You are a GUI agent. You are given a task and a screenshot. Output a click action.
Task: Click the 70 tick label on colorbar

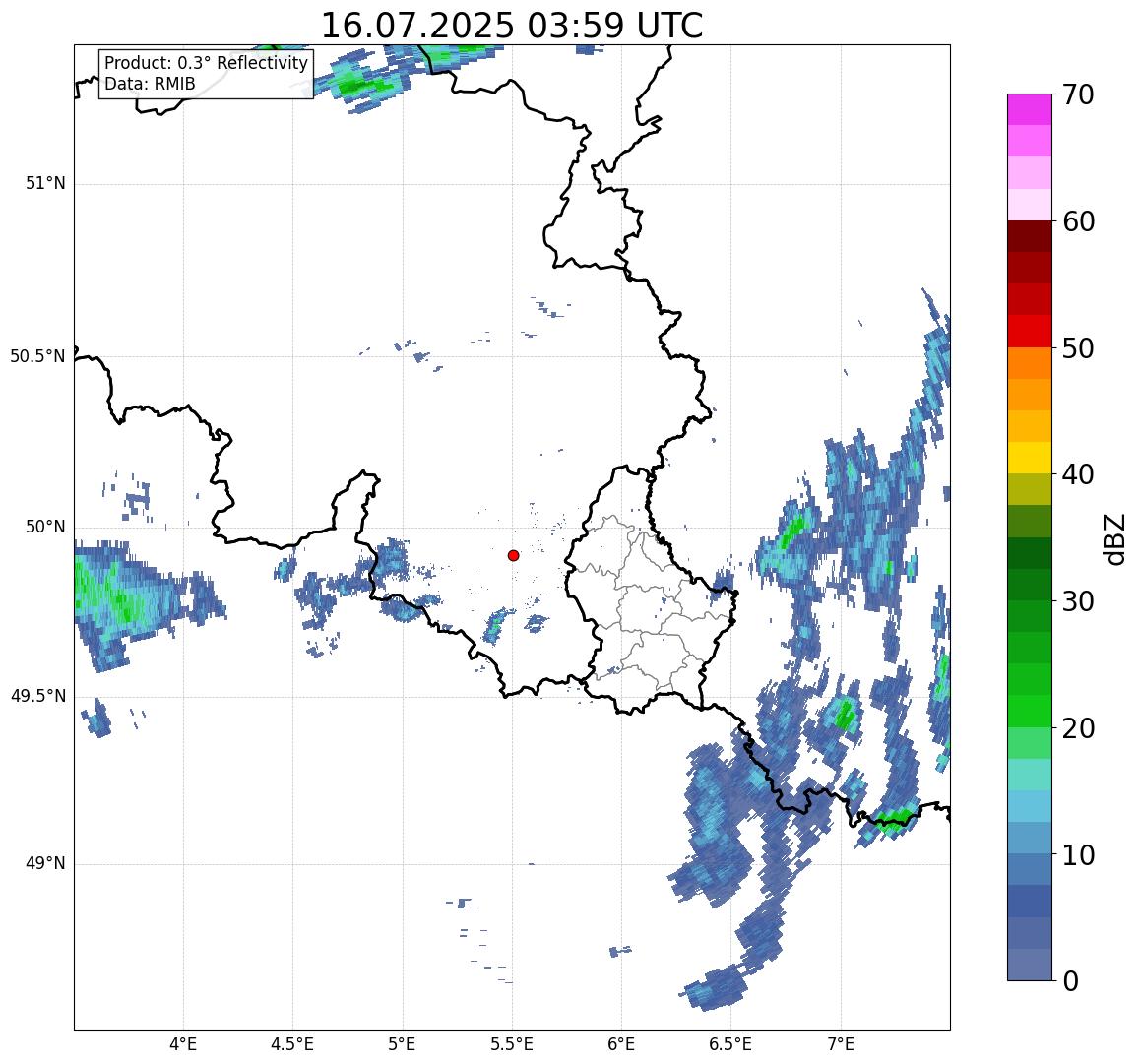1078,95
